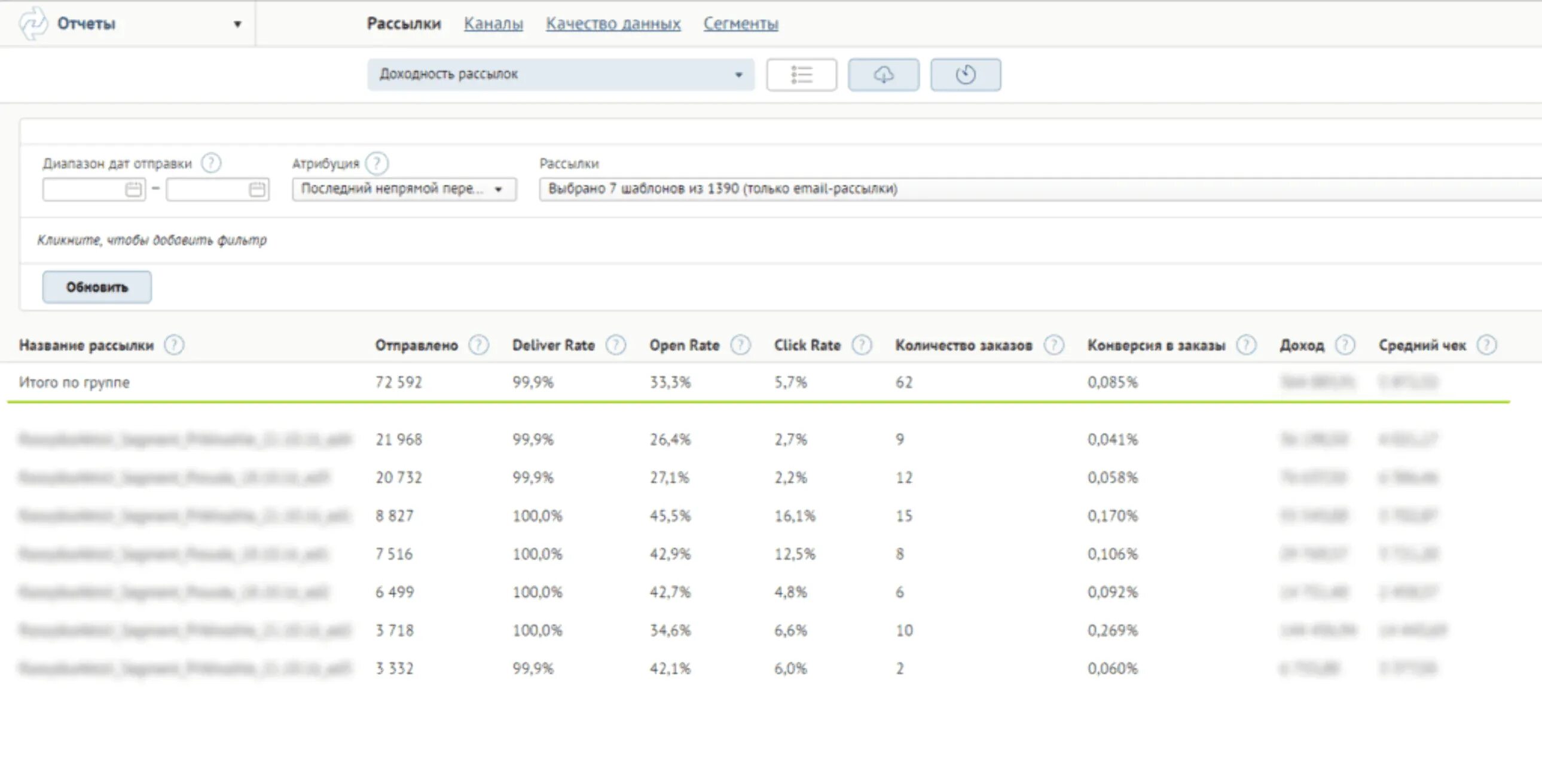Click help icon beside Диапазон дат отправки
This screenshot has width=1542, height=784.
pos(210,163)
